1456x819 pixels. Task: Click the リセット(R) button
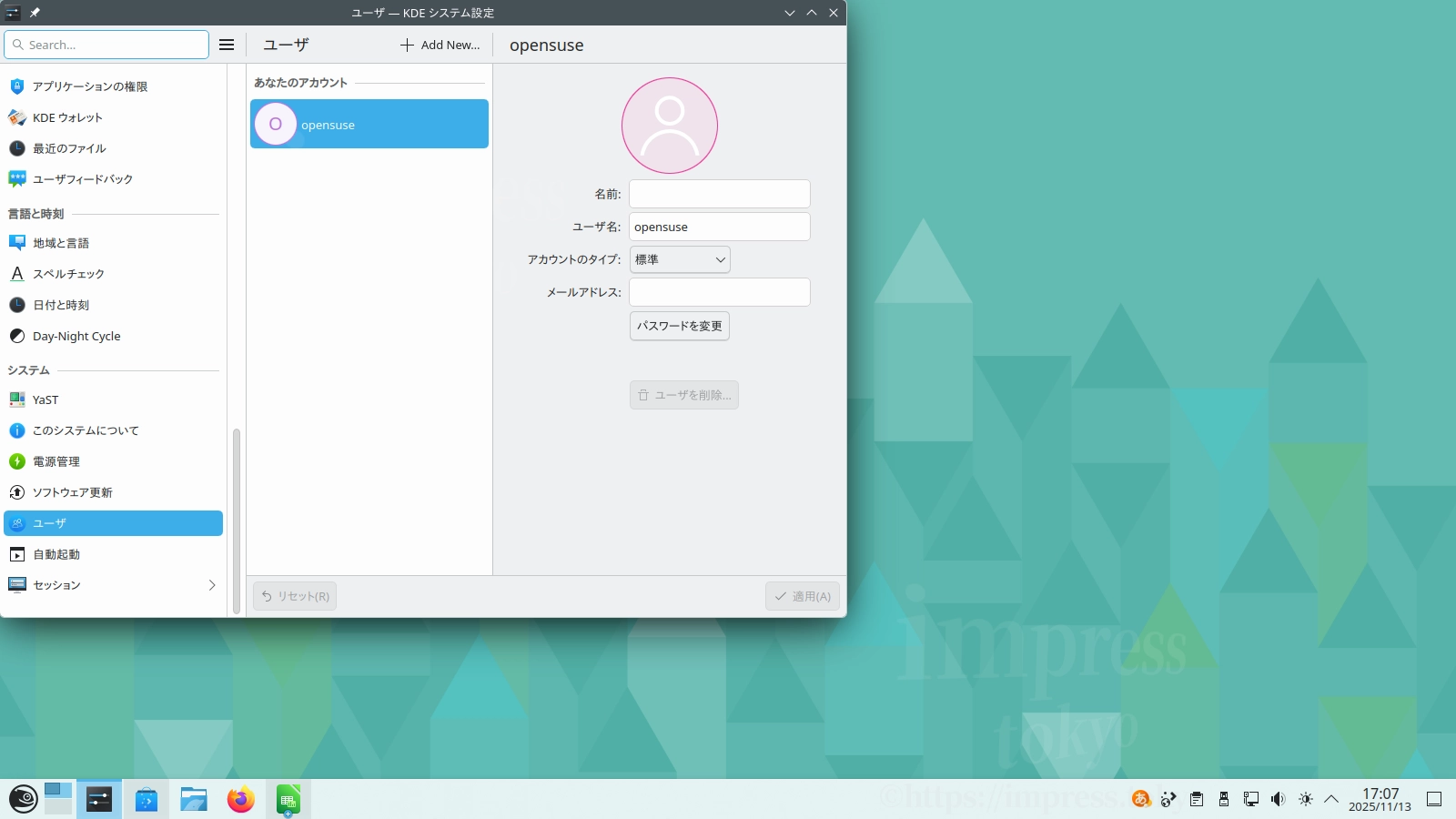click(x=295, y=596)
